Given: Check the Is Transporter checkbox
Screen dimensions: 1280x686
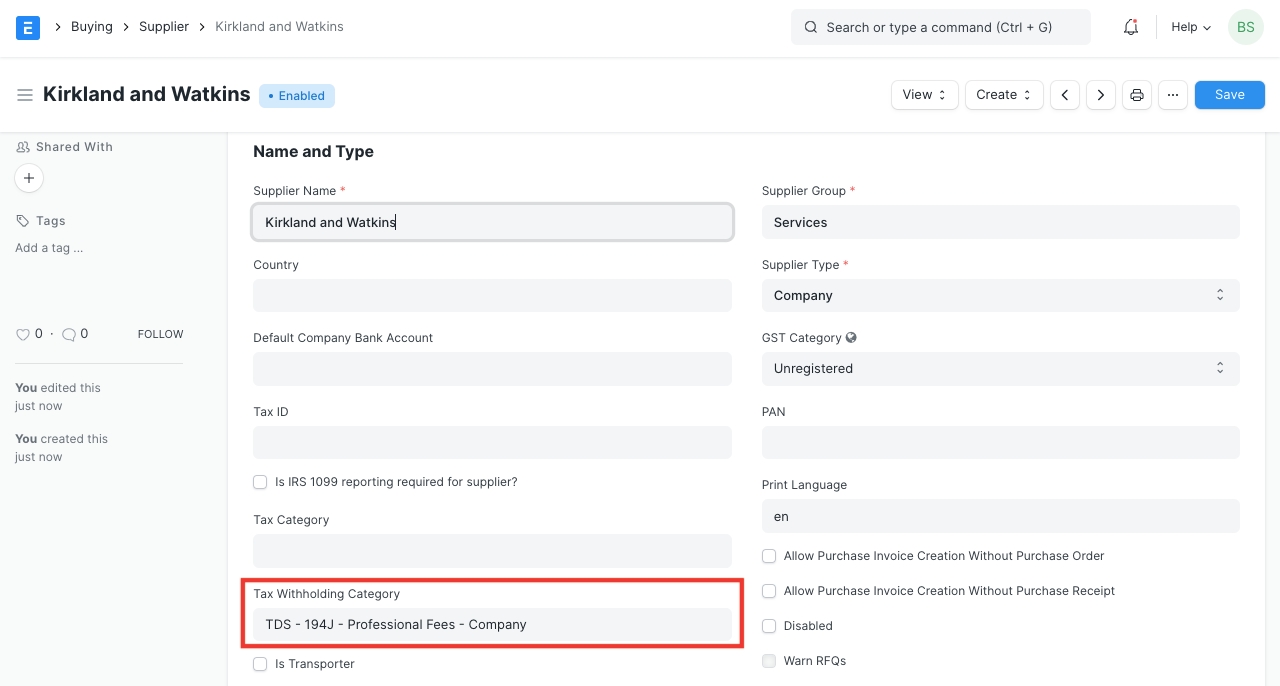Looking at the screenshot, I should (260, 664).
